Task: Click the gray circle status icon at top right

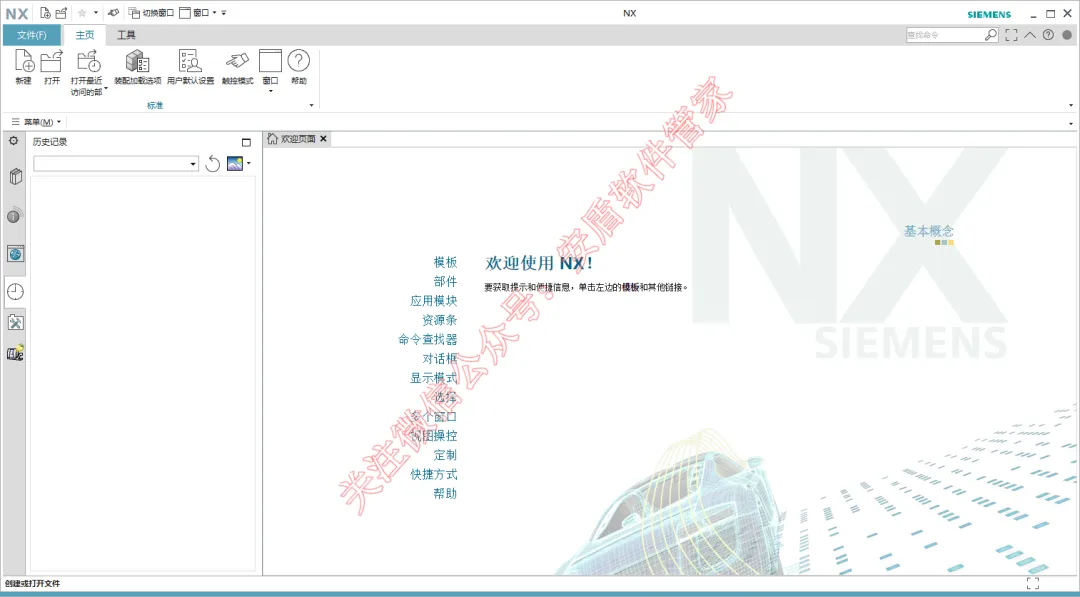Action: pos(1067,34)
